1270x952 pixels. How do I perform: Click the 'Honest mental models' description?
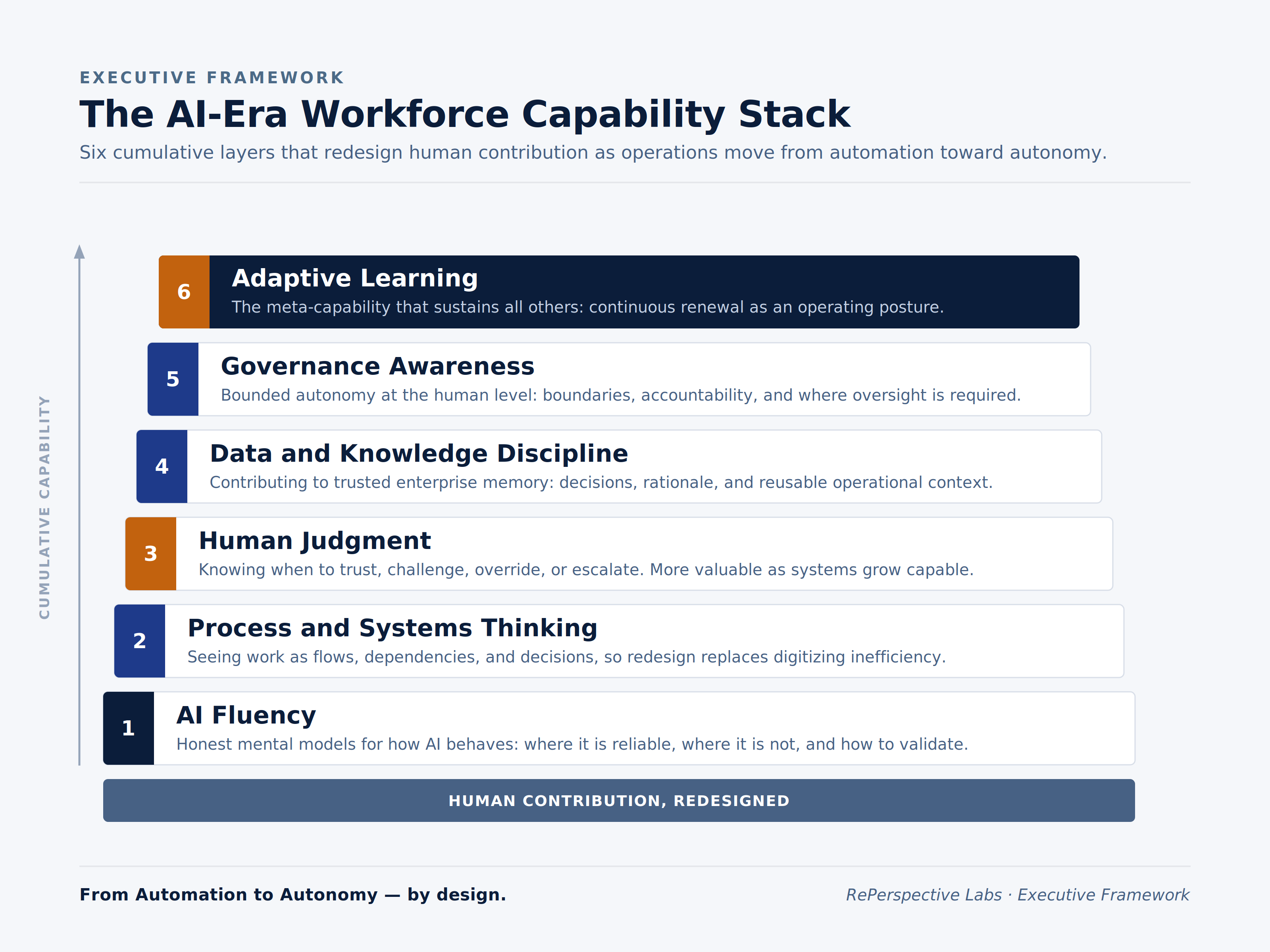tap(572, 744)
